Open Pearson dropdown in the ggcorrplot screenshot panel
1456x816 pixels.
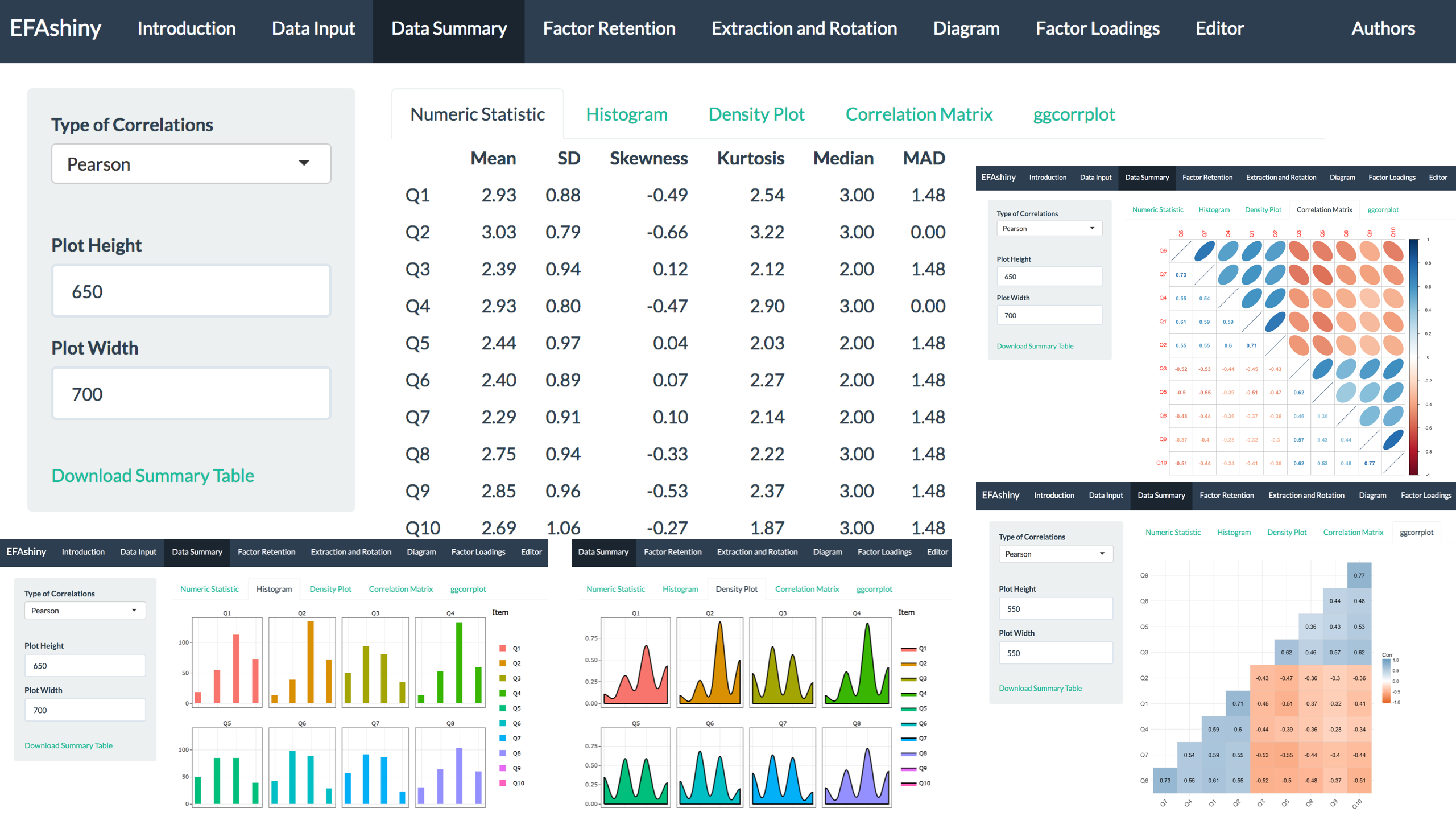coord(1055,554)
